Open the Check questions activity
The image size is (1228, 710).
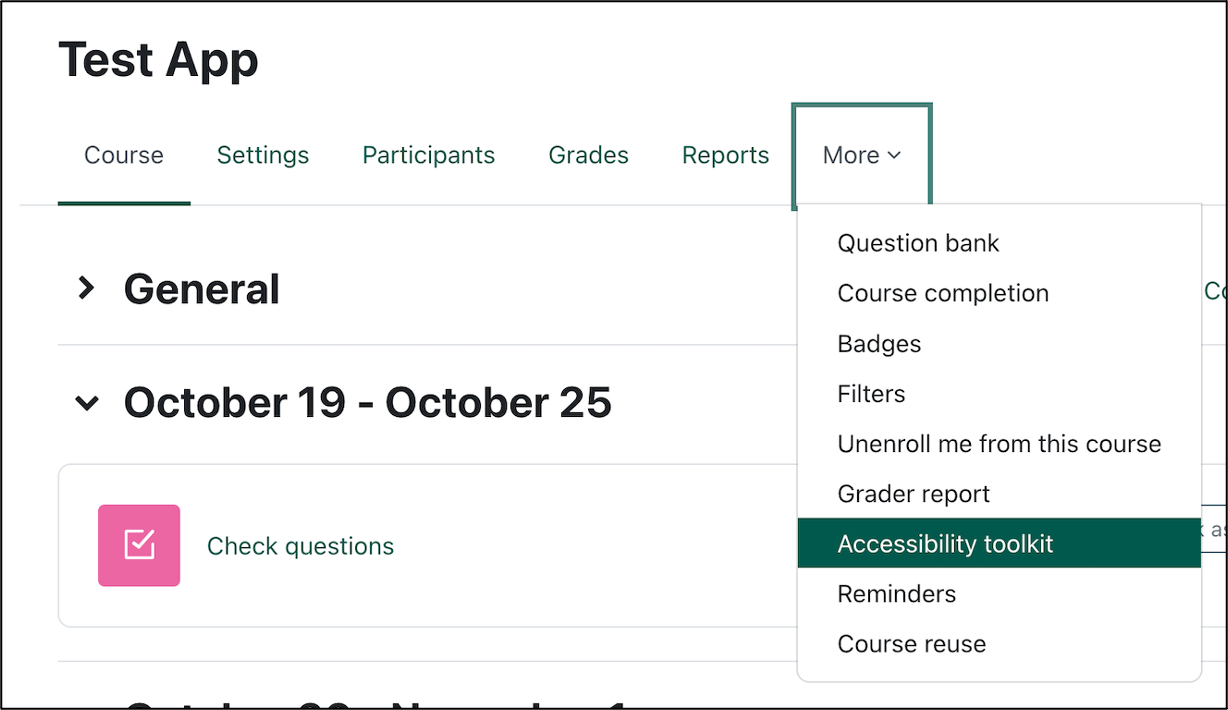coord(300,546)
